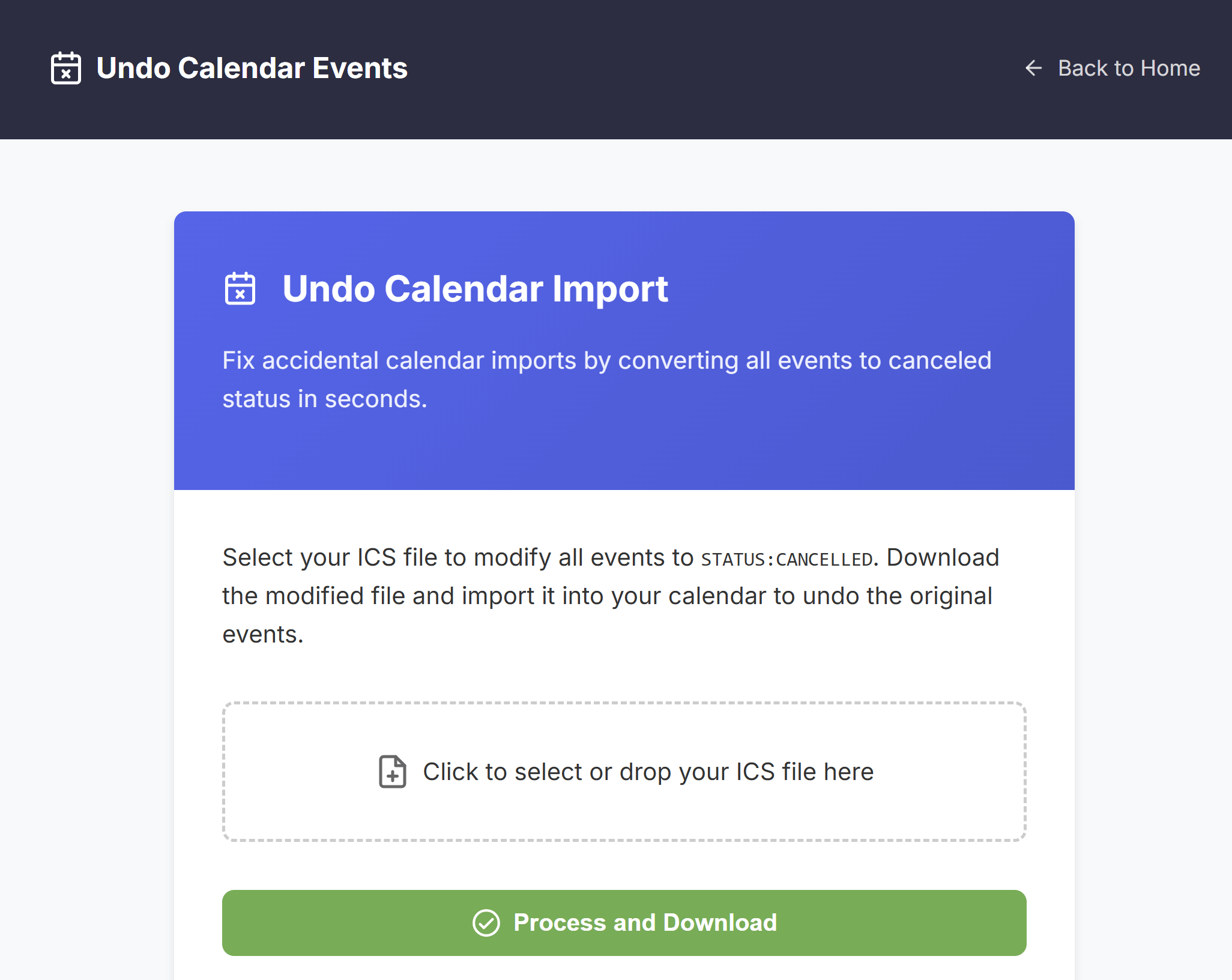This screenshot has width=1232, height=980.
Task: Click the dashed-border file upload area
Action: (624, 772)
